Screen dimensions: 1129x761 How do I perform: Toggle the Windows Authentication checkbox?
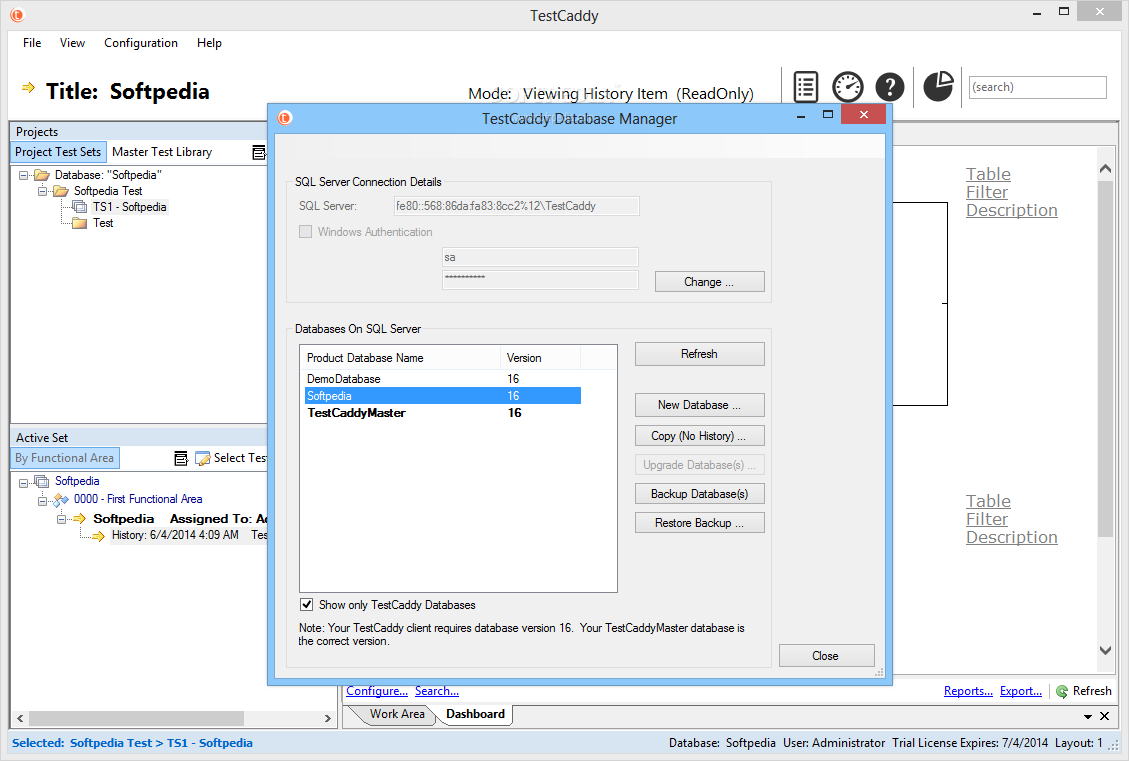coord(305,232)
